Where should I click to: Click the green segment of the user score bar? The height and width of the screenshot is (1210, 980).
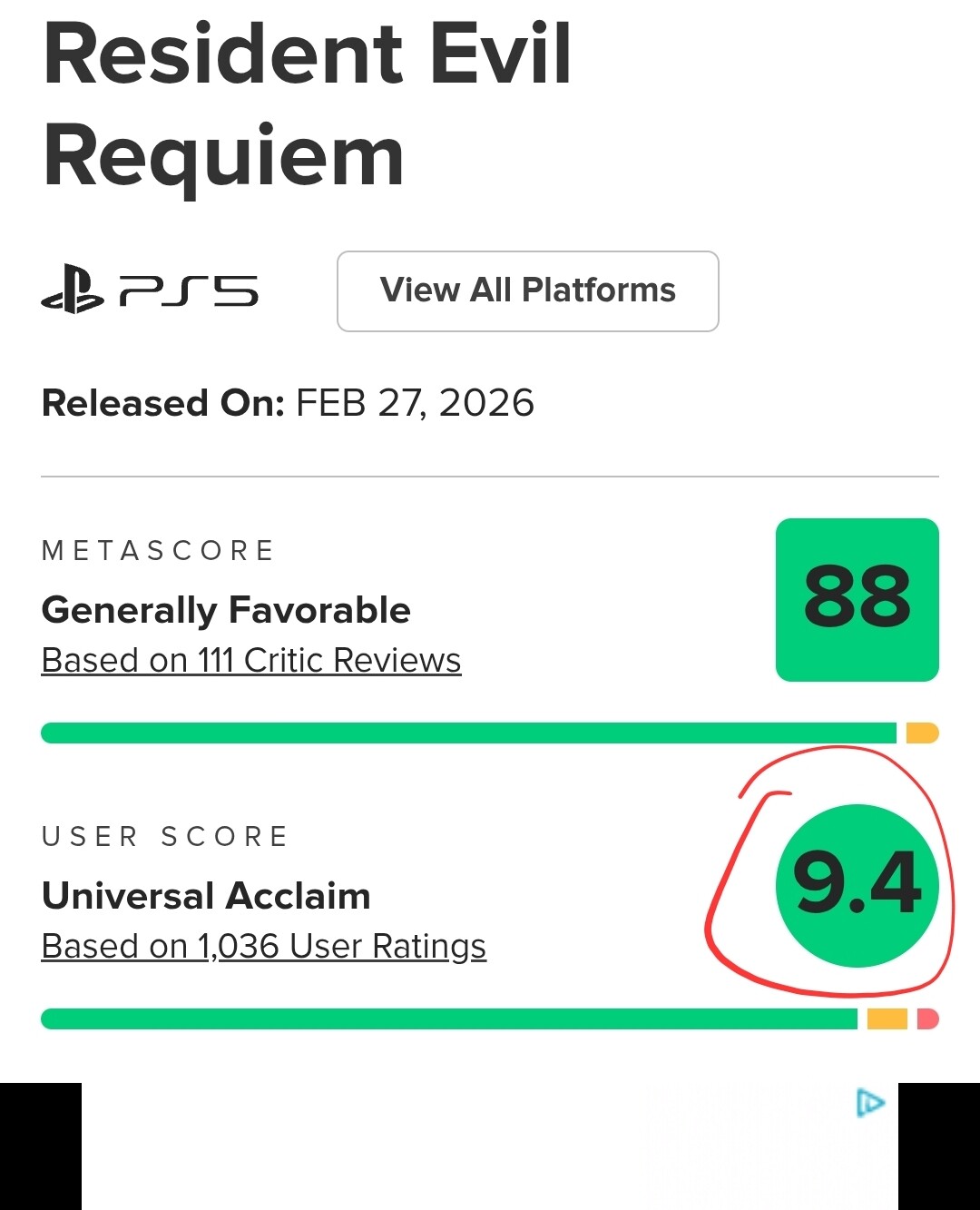(449, 1018)
